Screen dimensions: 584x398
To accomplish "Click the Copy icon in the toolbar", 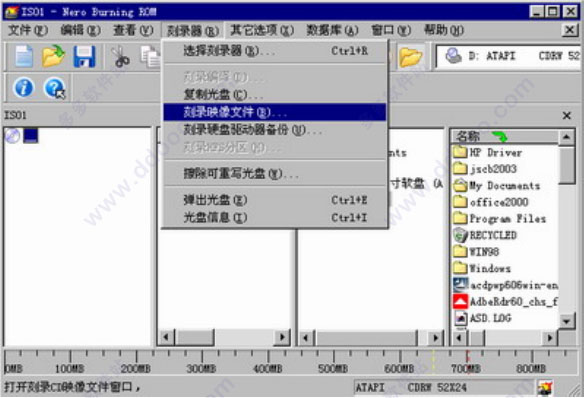I will click(x=150, y=57).
